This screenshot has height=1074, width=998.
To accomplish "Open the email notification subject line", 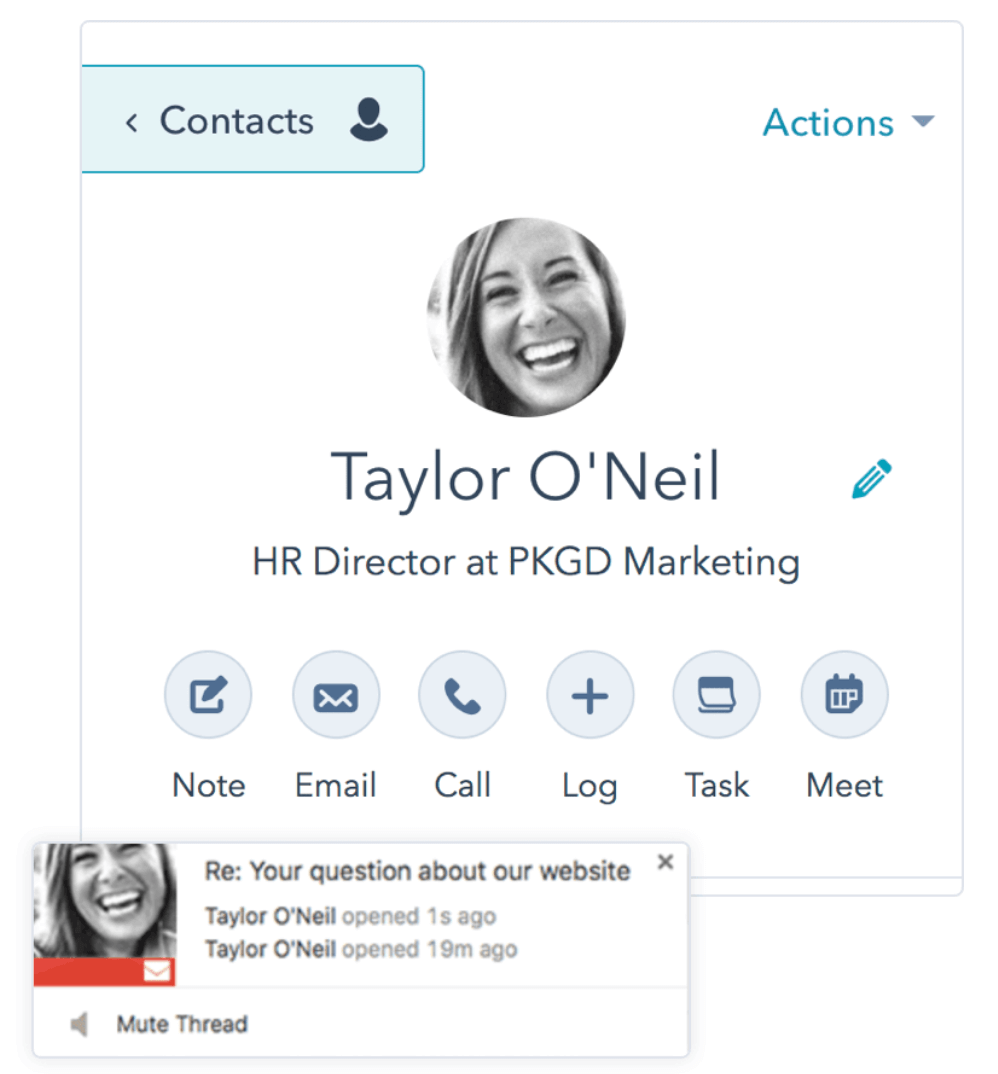I will click(x=416, y=870).
